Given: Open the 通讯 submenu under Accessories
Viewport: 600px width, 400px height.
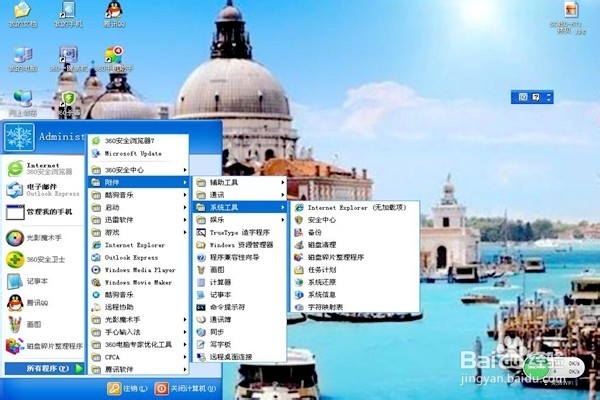Looking at the screenshot, I should (240, 195).
